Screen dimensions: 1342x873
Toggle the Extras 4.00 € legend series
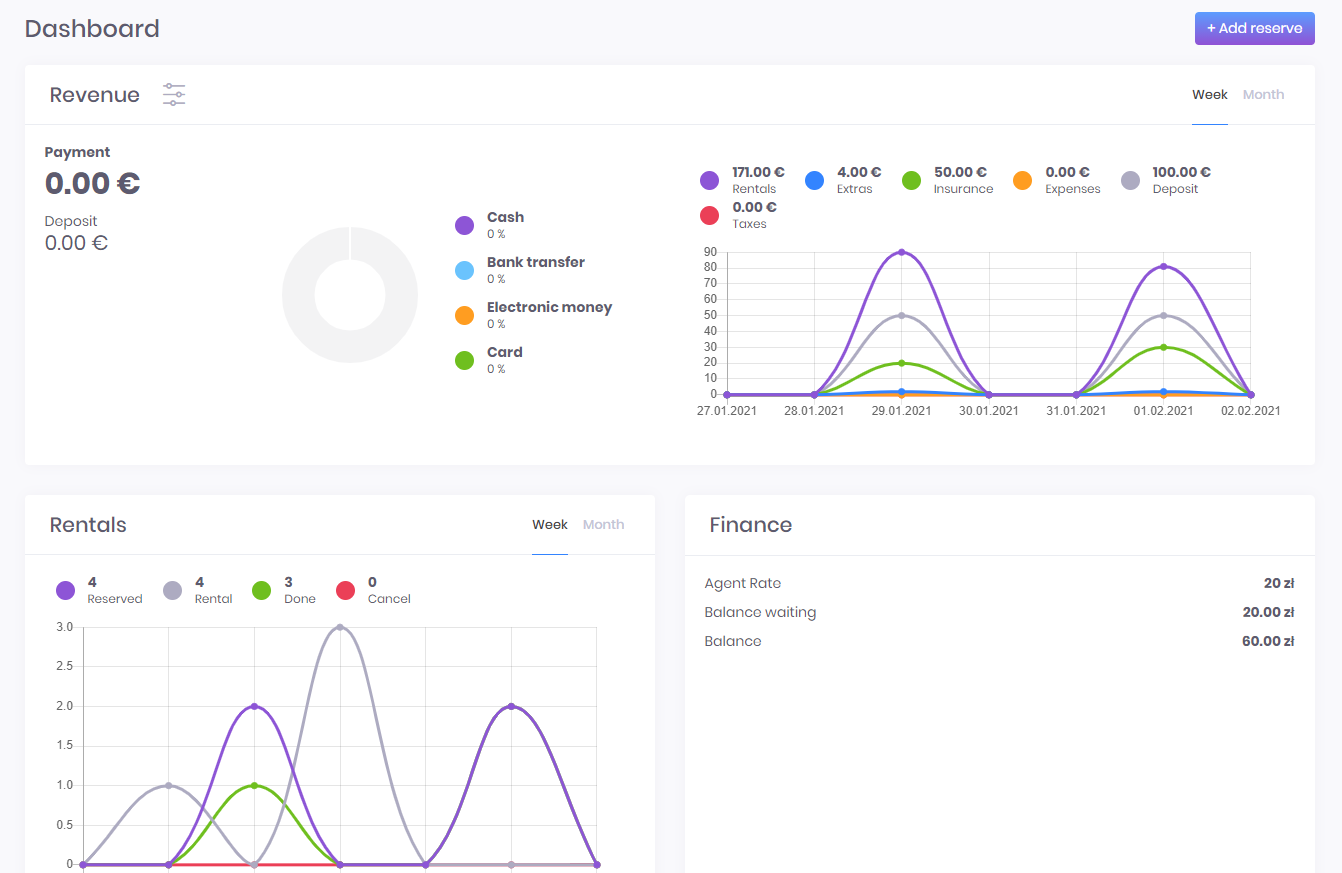843,180
